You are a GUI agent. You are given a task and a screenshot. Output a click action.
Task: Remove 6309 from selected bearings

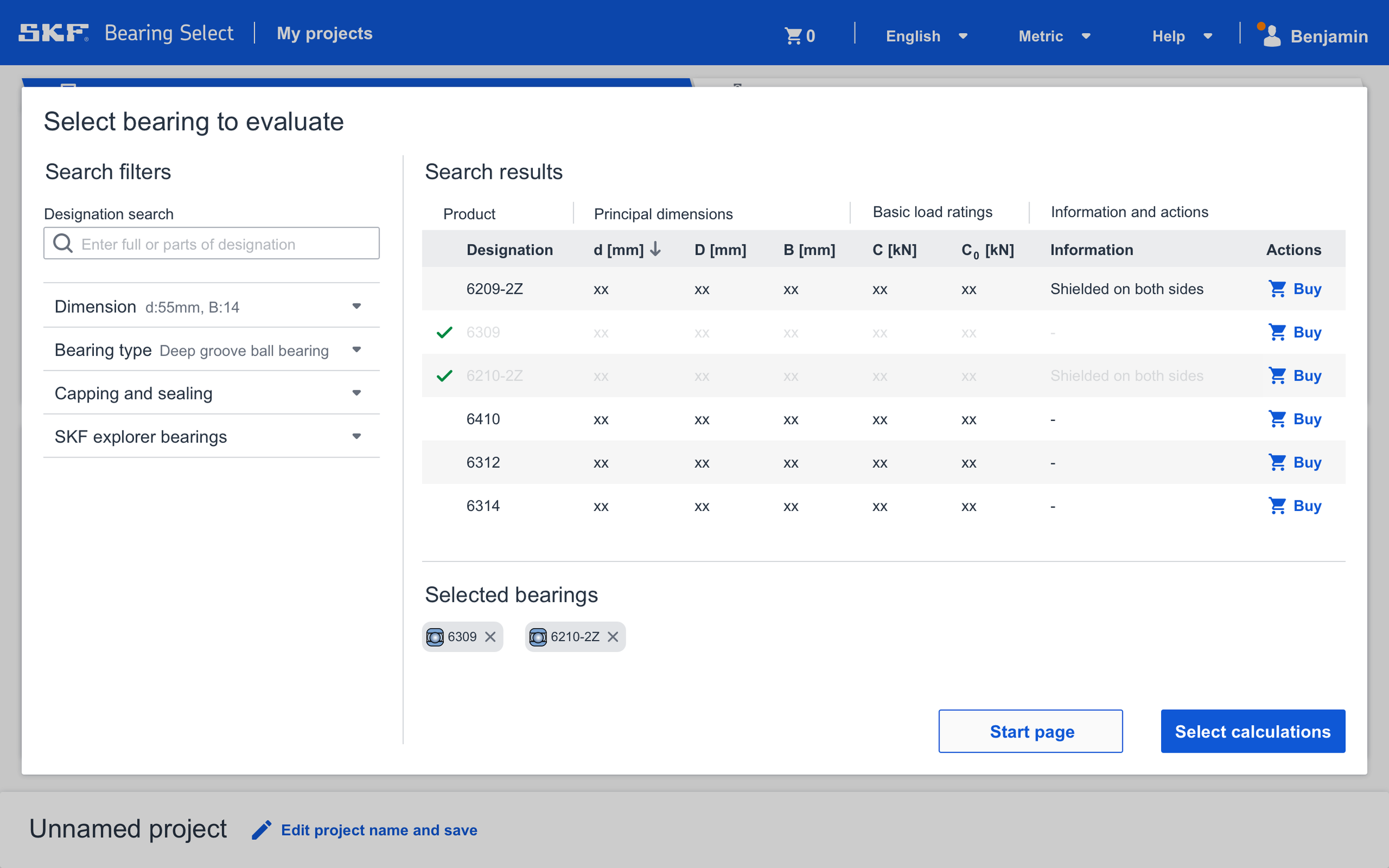(490, 636)
